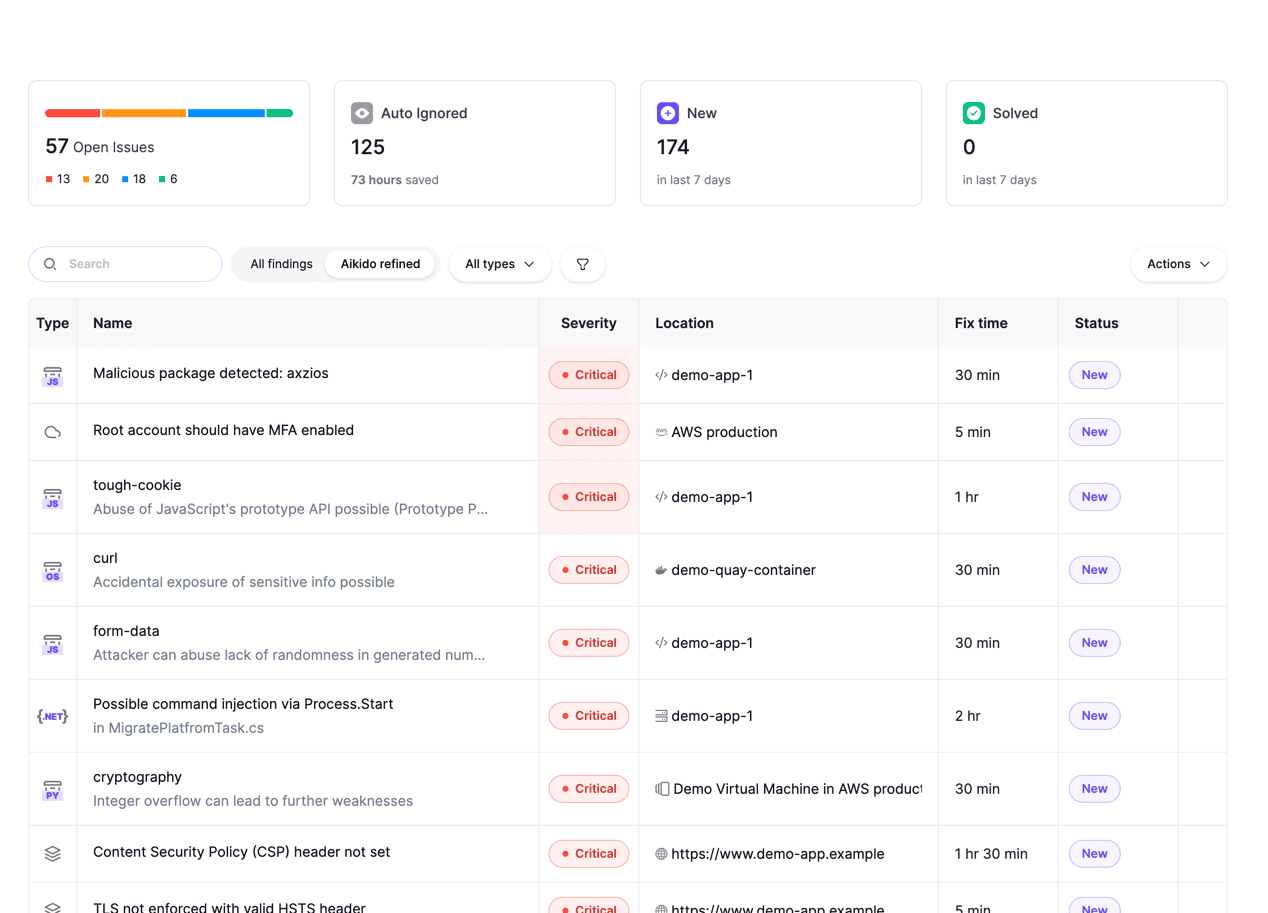Click Critical badge for cryptography row

(x=589, y=789)
